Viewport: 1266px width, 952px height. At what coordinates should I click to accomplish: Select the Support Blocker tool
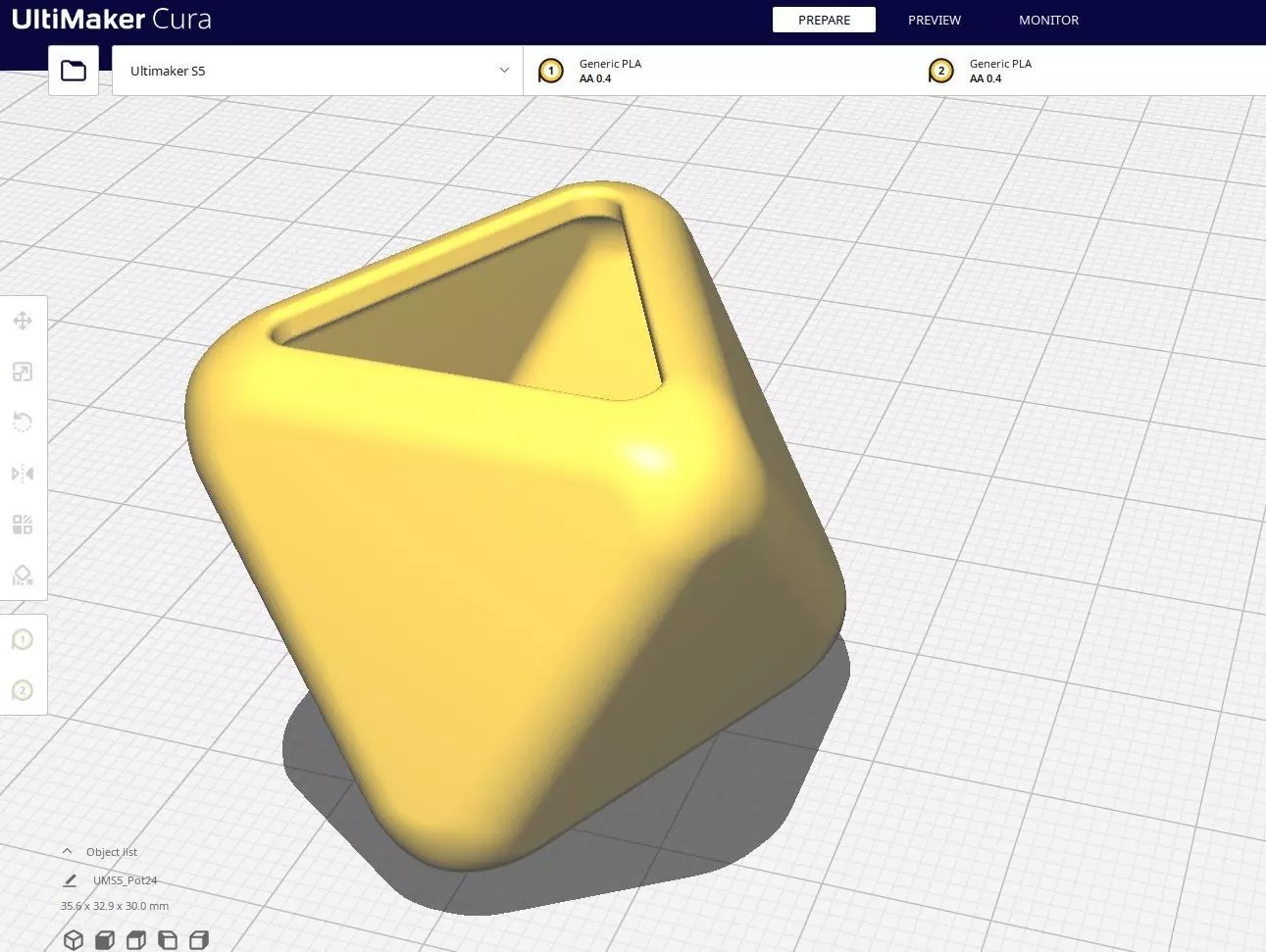click(23, 576)
